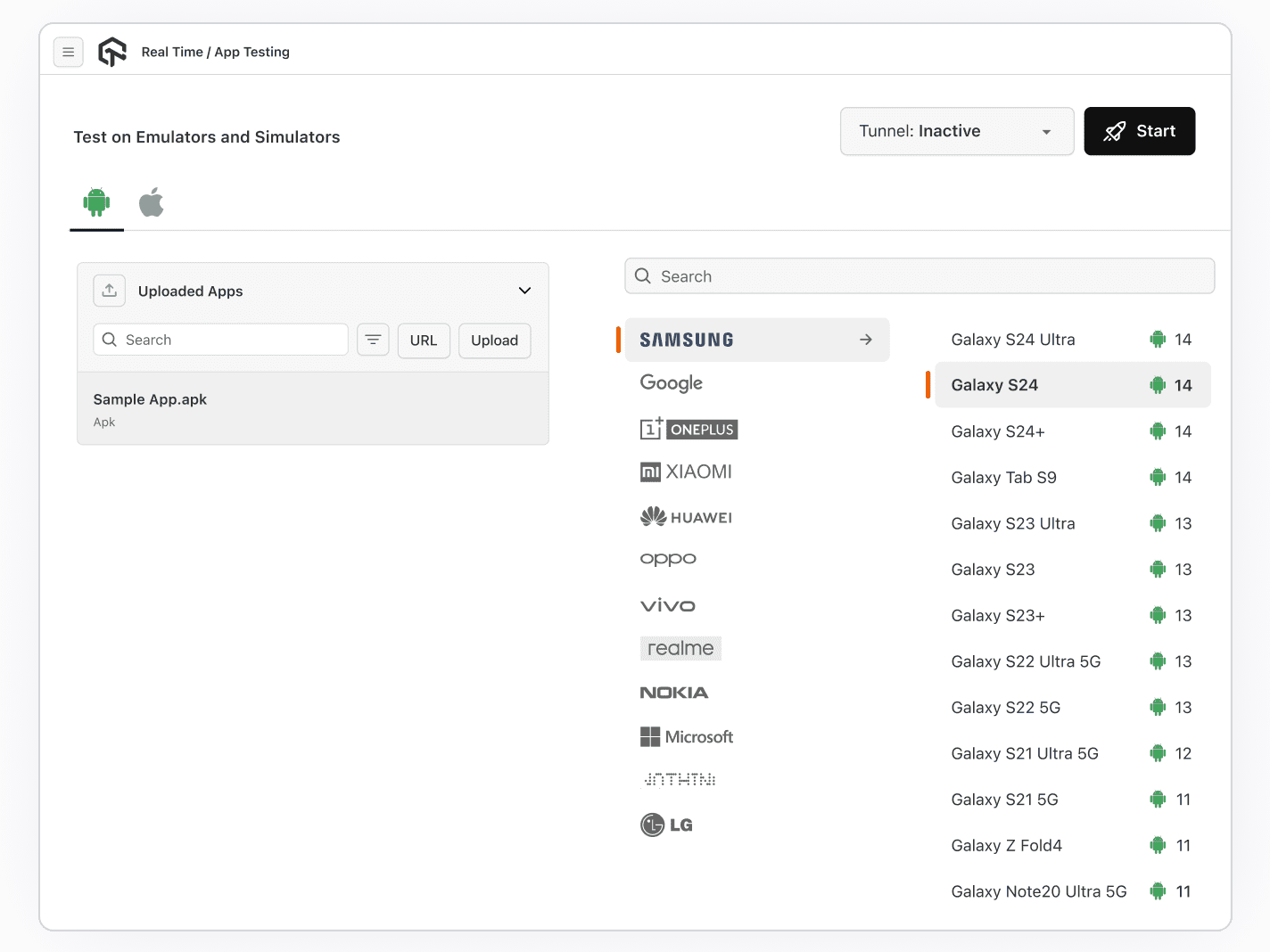Click the device search field
Screen dimensions: 1270x952
[919, 275]
